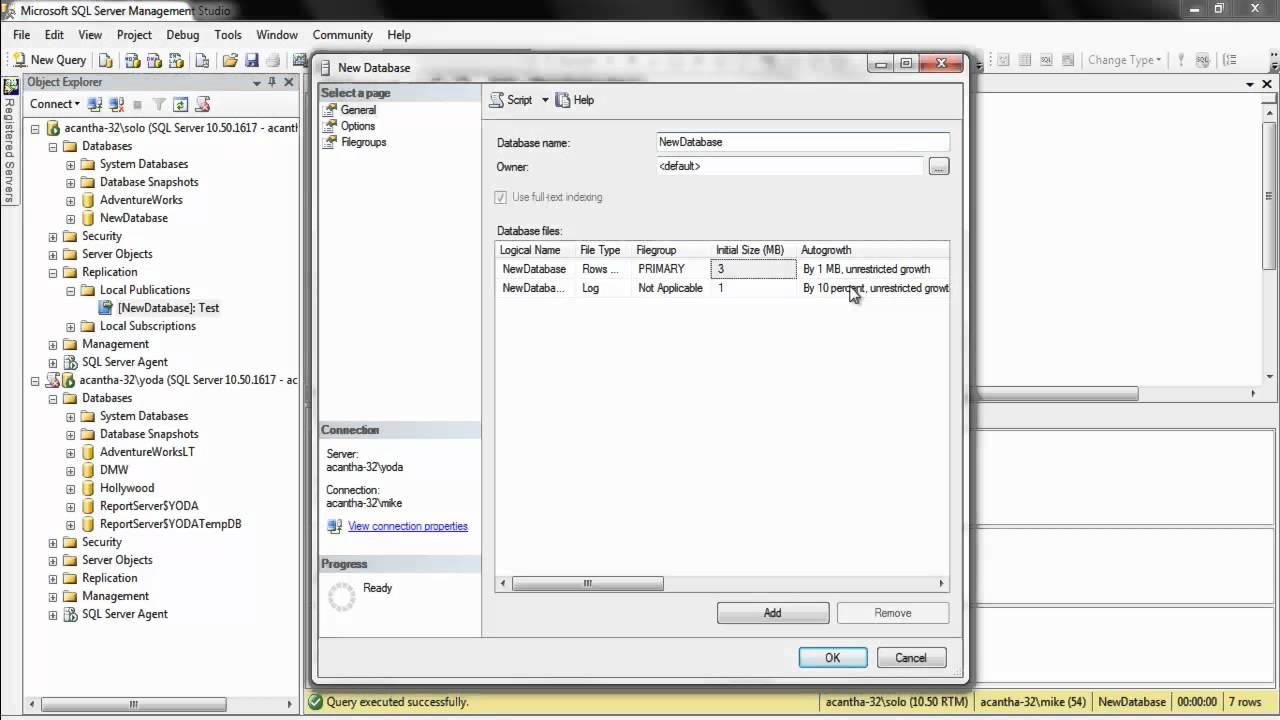Open View connection properties link
This screenshot has height=720, width=1280.
point(407,526)
